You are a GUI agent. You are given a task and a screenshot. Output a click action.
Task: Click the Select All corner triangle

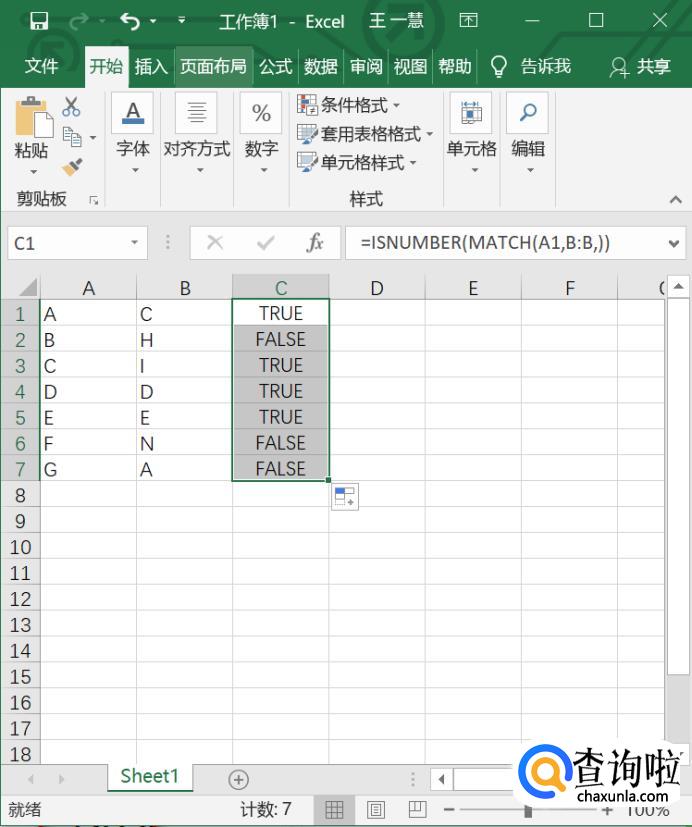point(27,288)
